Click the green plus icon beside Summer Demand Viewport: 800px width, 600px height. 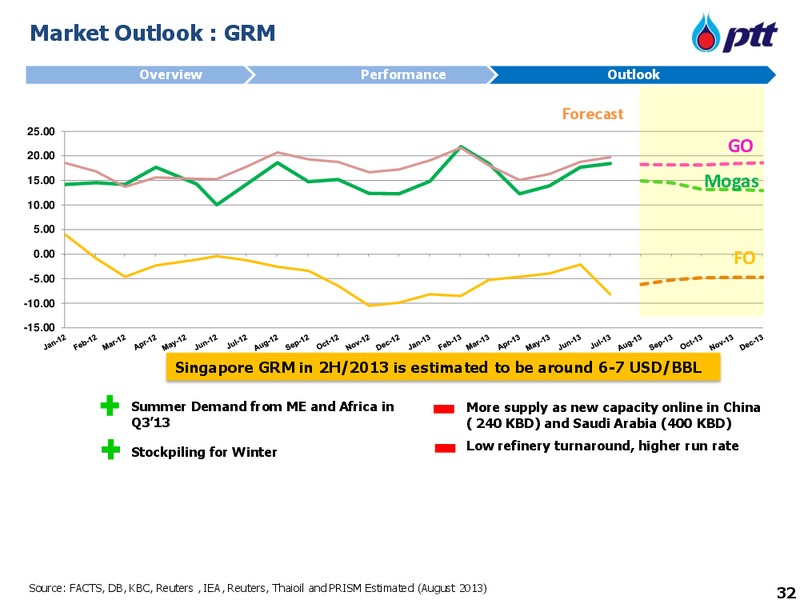[x=110, y=406]
